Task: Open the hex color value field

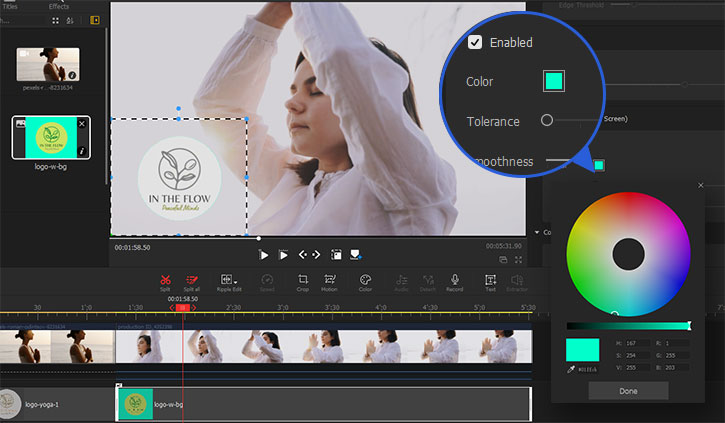Action: 588,370
